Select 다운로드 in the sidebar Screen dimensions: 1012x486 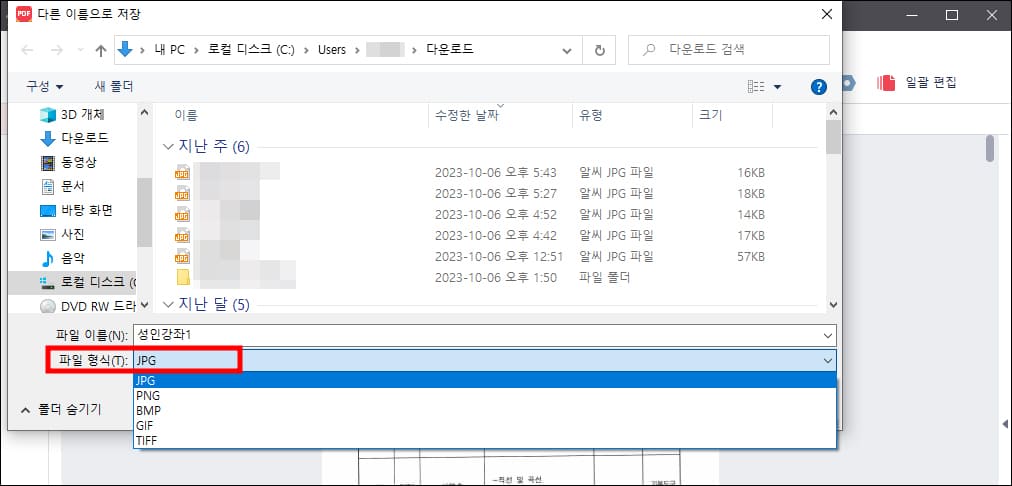(x=74, y=138)
